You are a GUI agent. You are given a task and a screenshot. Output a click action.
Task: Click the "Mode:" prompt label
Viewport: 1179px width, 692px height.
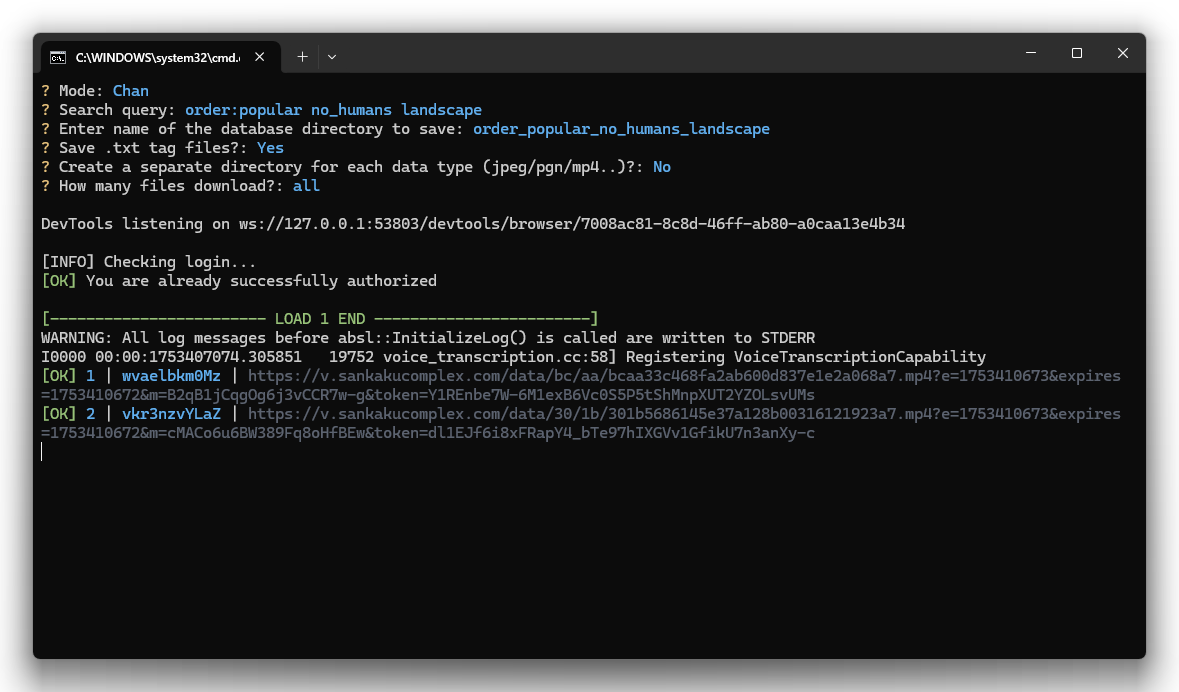pyautogui.click(x=80, y=90)
